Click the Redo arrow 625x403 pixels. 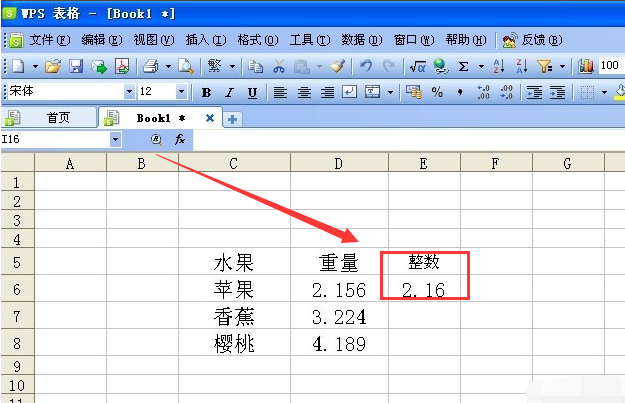coord(389,66)
